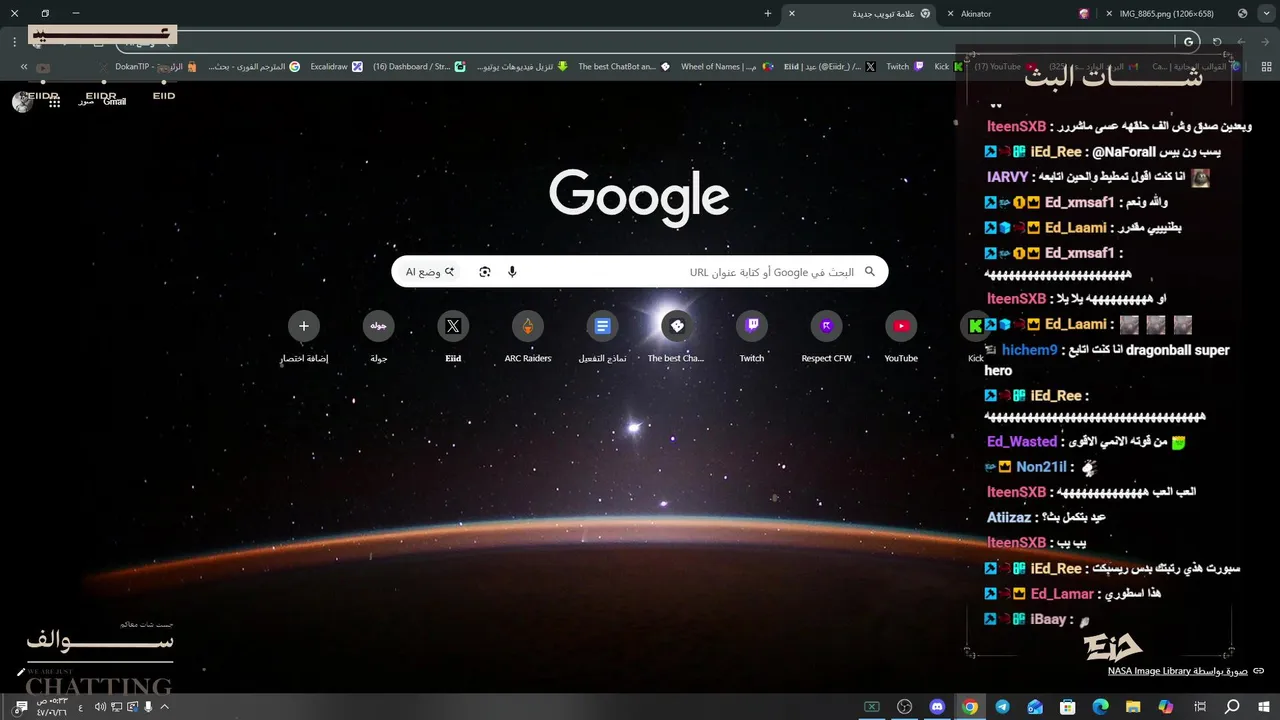
Task: Open the صور images link
Action: coord(86,101)
